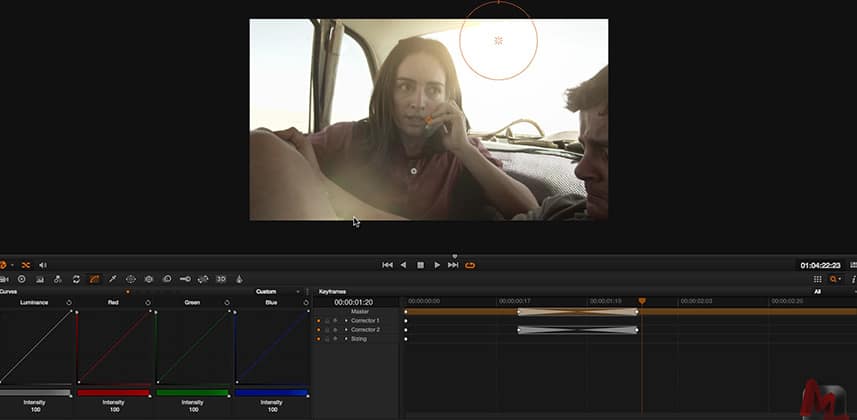The image size is (857, 420).
Task: Reset the Luminance curve
Action: click(69, 302)
